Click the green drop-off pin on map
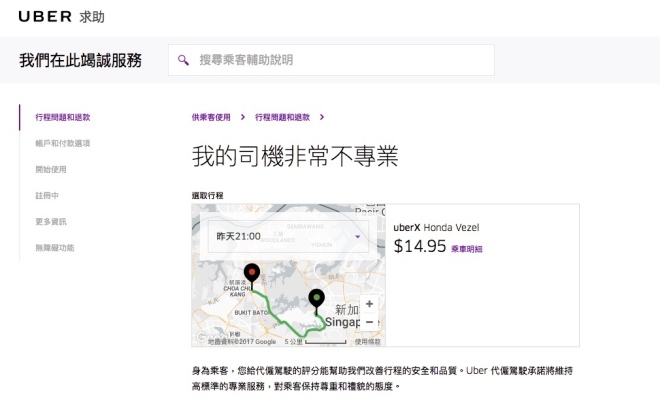Viewport: 660px width, 419px height. (317, 297)
